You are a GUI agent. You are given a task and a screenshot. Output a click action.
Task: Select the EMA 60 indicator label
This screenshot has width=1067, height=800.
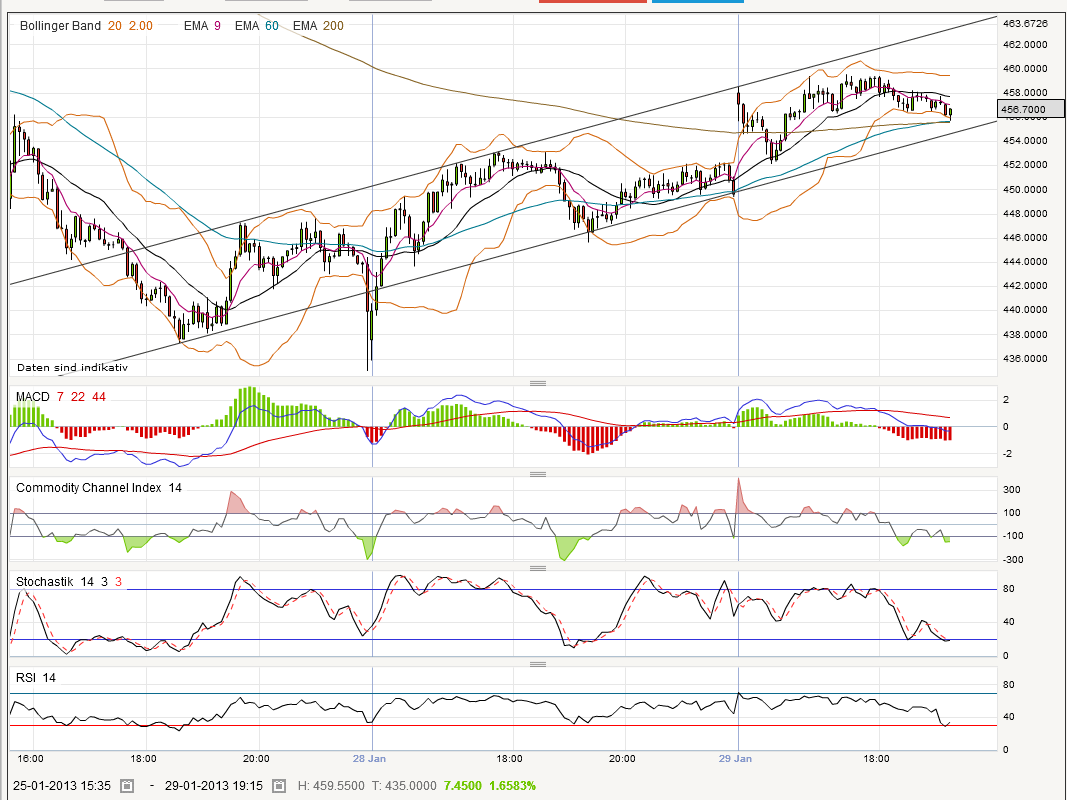[257, 26]
